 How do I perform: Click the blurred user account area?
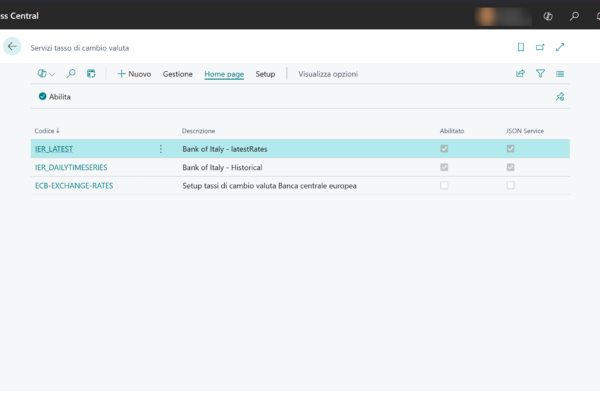click(x=503, y=16)
